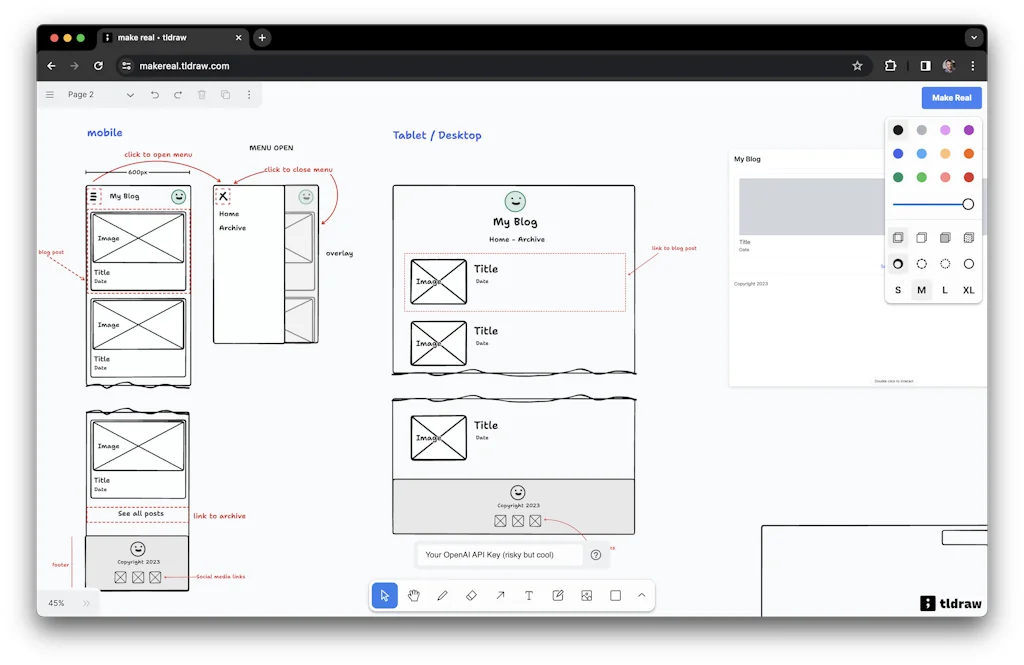
Task: Pick the green color swatch
Action: coord(898,177)
